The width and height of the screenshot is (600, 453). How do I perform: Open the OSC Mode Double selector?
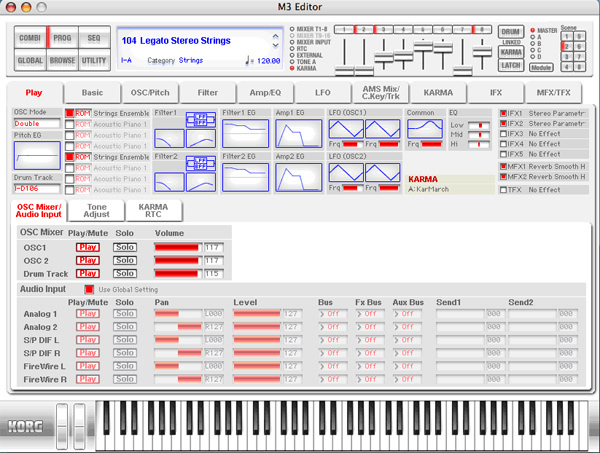point(37,124)
